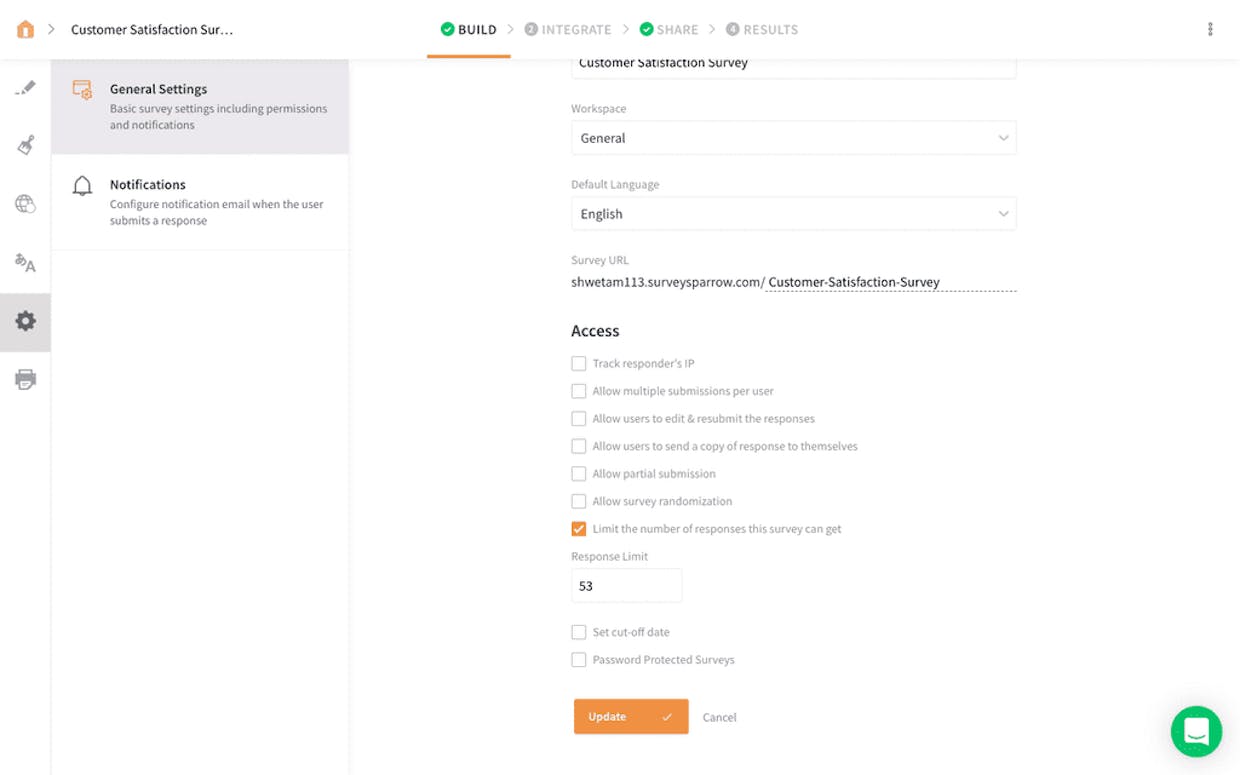Select General Settings in the settings list
This screenshot has width=1240, height=775.
[200, 107]
